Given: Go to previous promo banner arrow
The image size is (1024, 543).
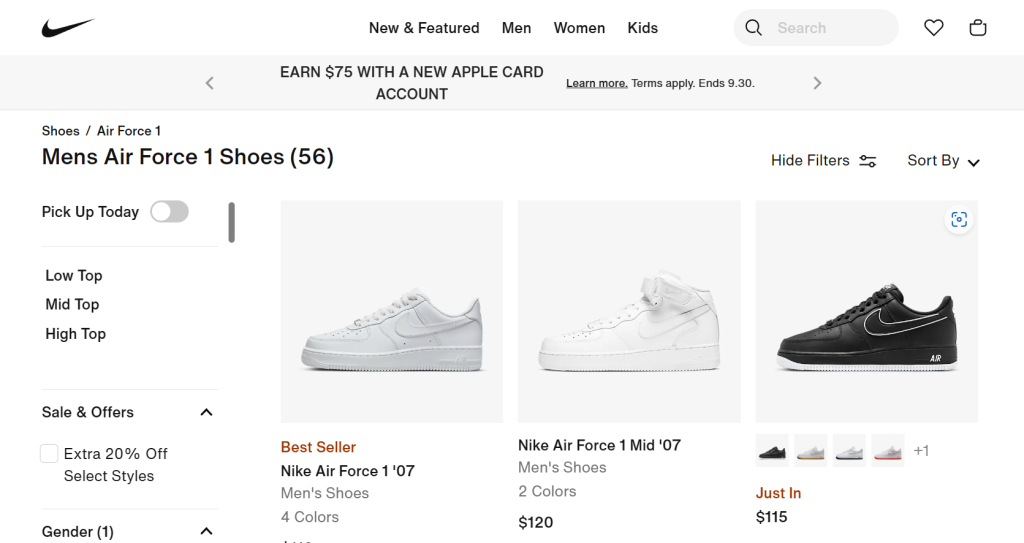Looking at the screenshot, I should tap(210, 83).
